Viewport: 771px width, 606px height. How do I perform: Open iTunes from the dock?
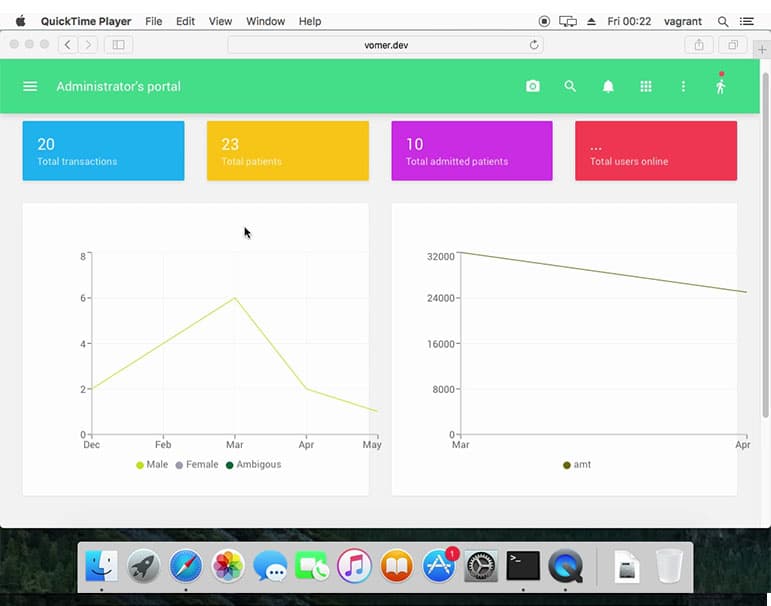[354, 566]
